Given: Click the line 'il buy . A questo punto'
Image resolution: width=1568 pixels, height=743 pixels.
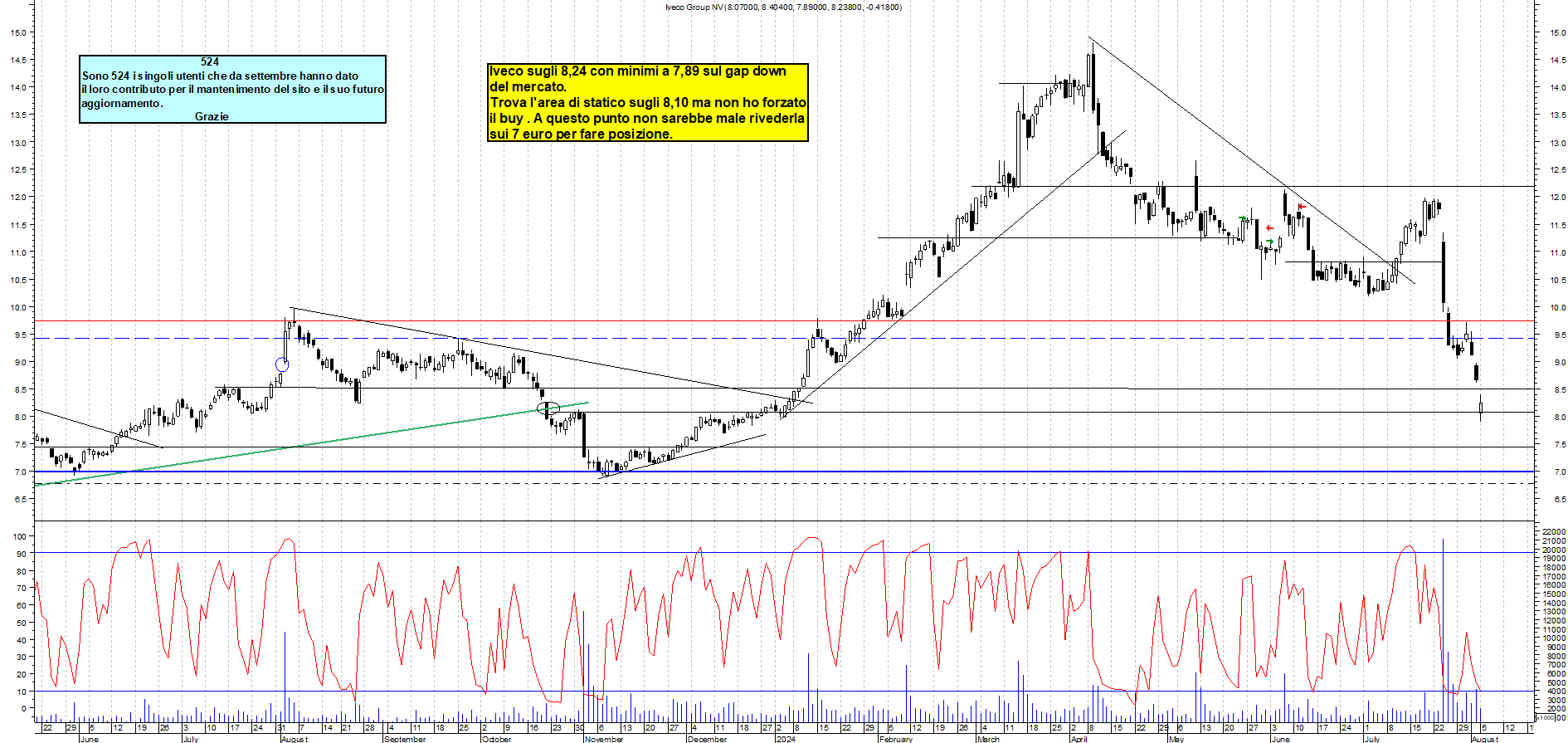Looking at the screenshot, I should click(646, 118).
